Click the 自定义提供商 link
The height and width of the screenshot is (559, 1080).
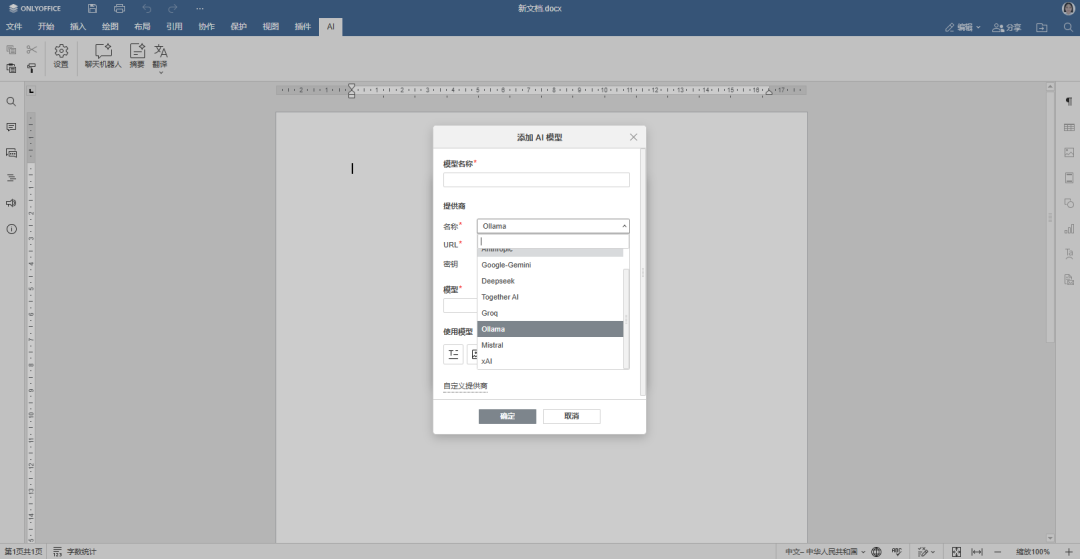[x=465, y=386]
